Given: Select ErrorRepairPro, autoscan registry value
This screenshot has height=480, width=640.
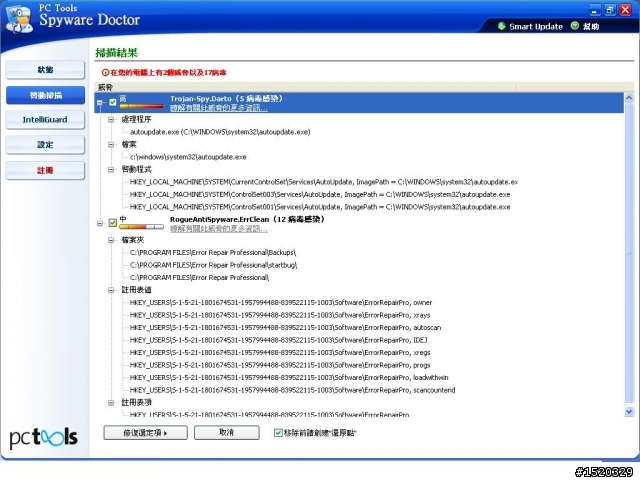Looking at the screenshot, I should [x=285, y=328].
